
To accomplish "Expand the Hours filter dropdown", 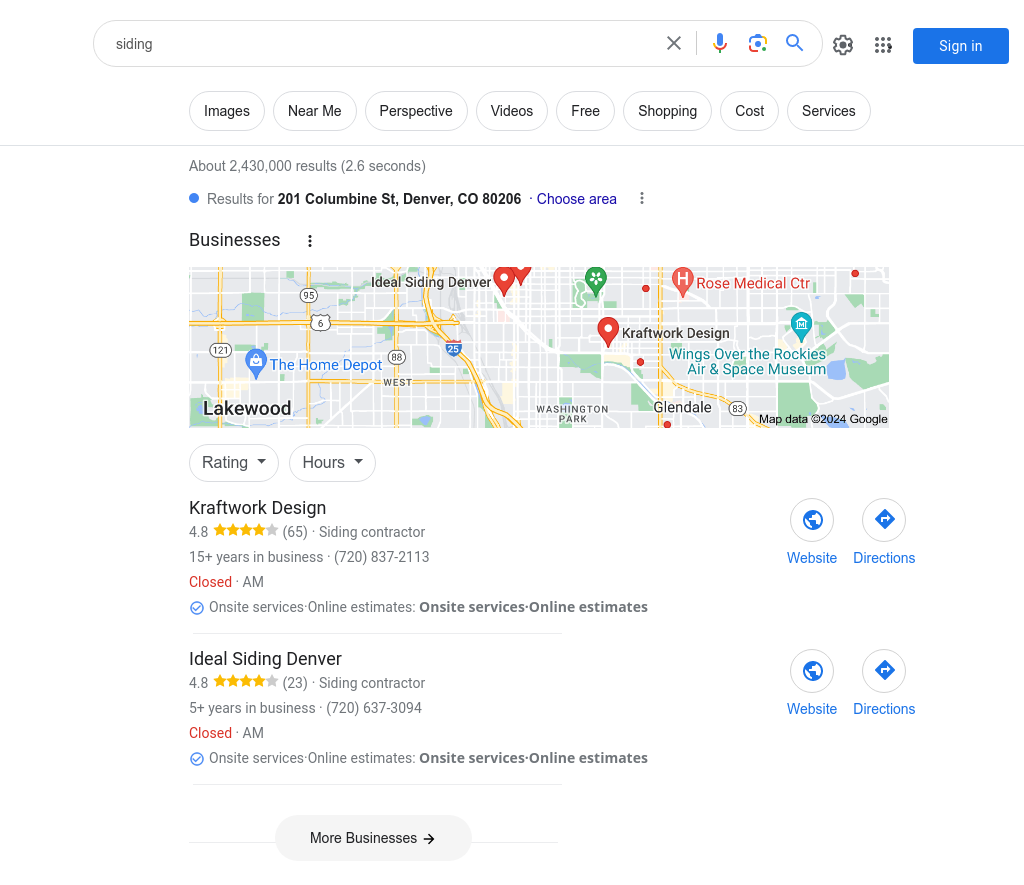I will pos(332,463).
